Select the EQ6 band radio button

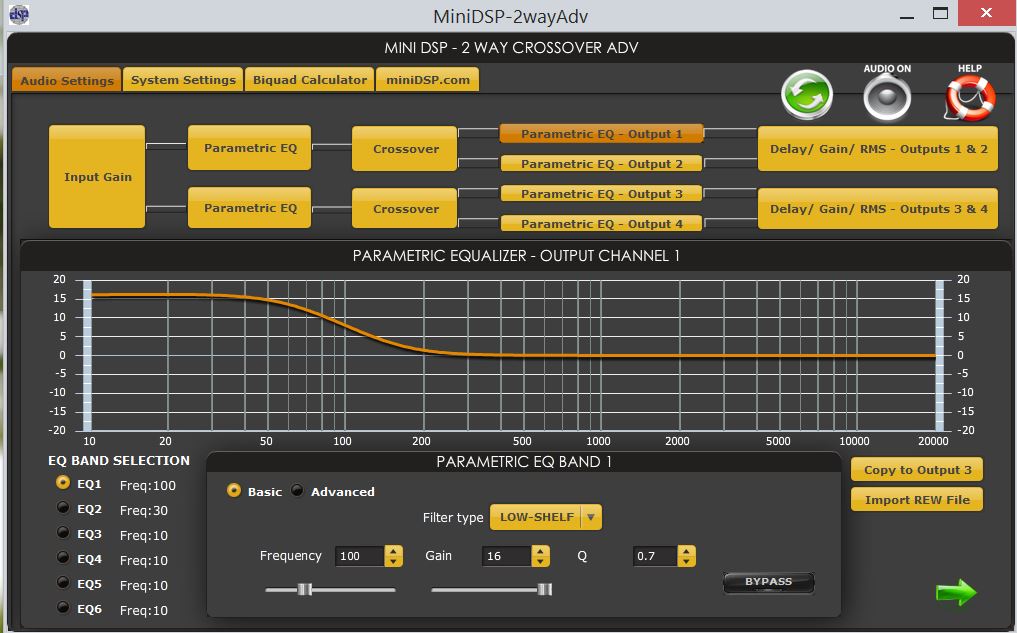tap(62, 608)
